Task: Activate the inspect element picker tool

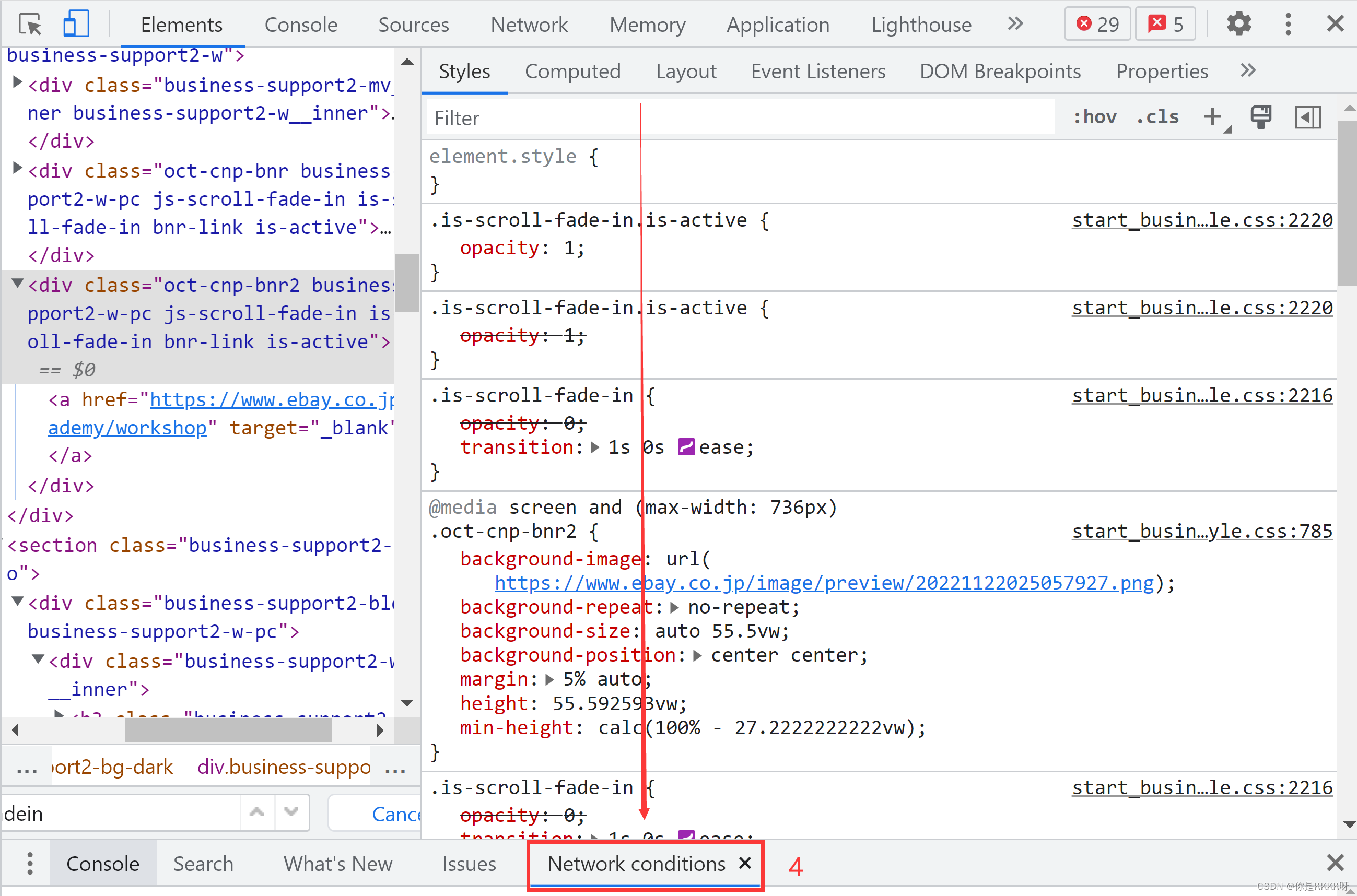Action: 30,25
